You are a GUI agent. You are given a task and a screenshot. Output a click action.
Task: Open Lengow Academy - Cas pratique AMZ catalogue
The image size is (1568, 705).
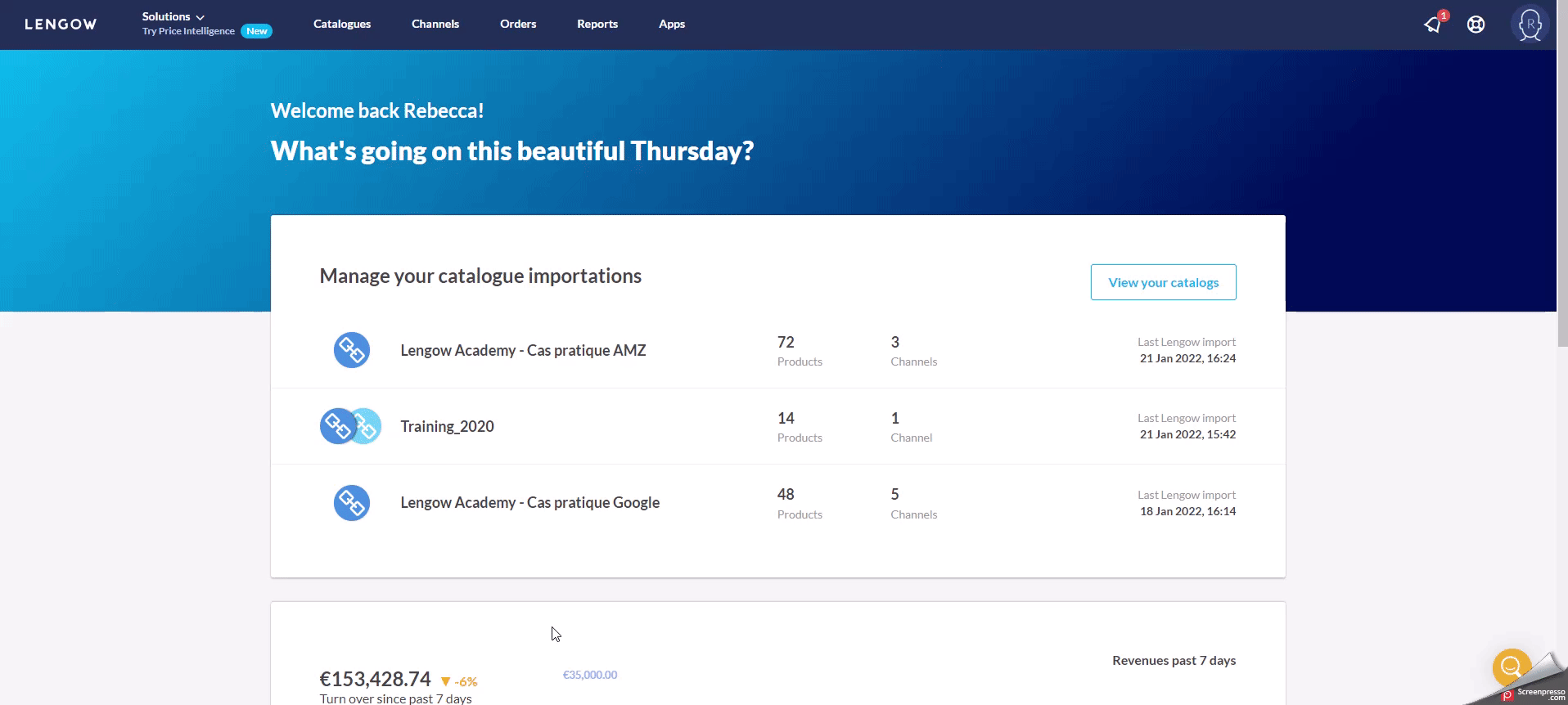(x=523, y=350)
